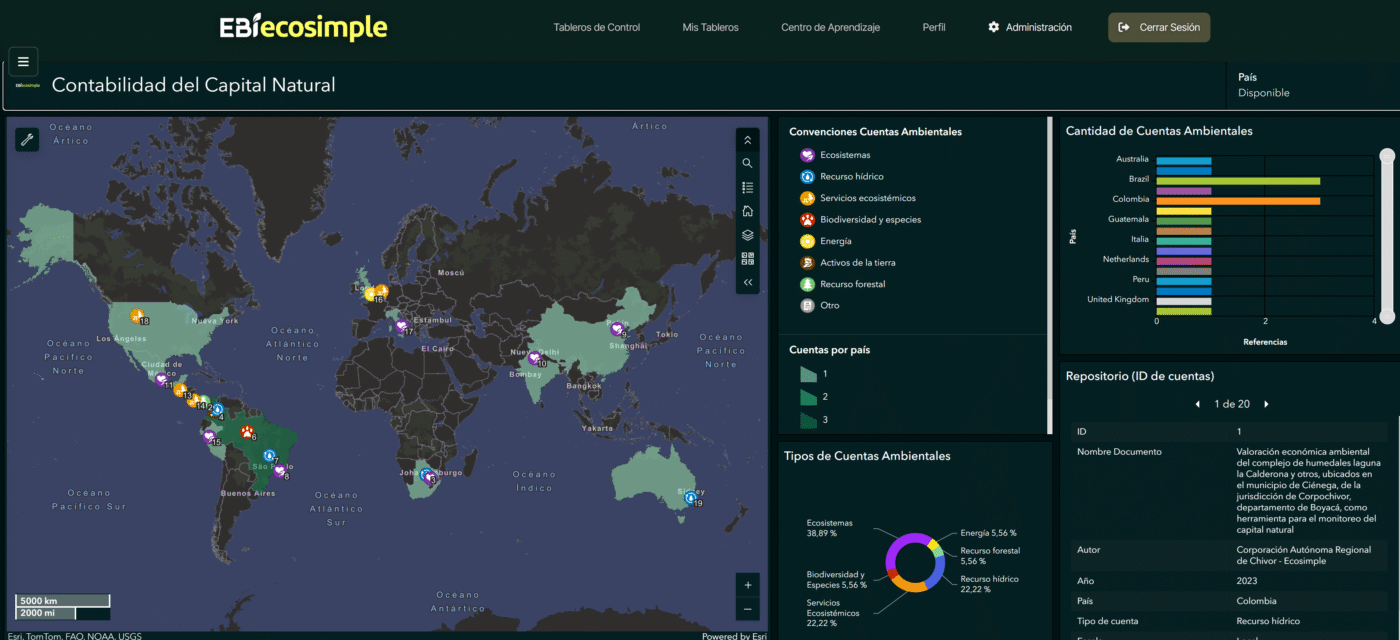Open Tableros de Control menu

pos(596,28)
